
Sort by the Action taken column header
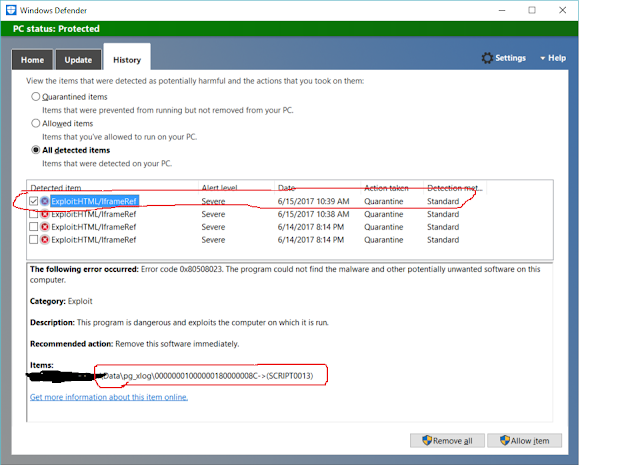click(x=392, y=187)
